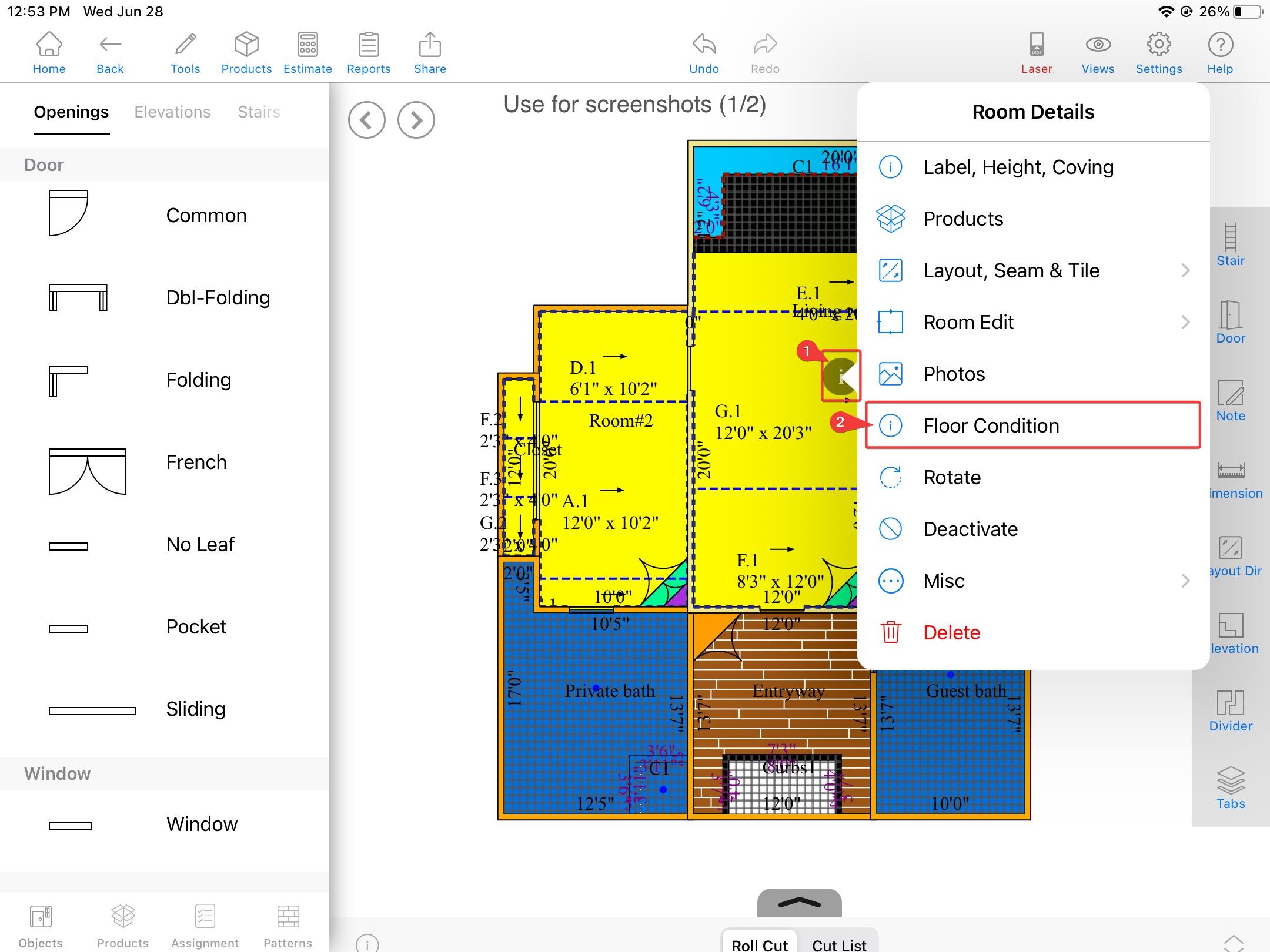This screenshot has height=952, width=1270.
Task: Select the Stair tool in right sidebar
Action: (x=1230, y=244)
